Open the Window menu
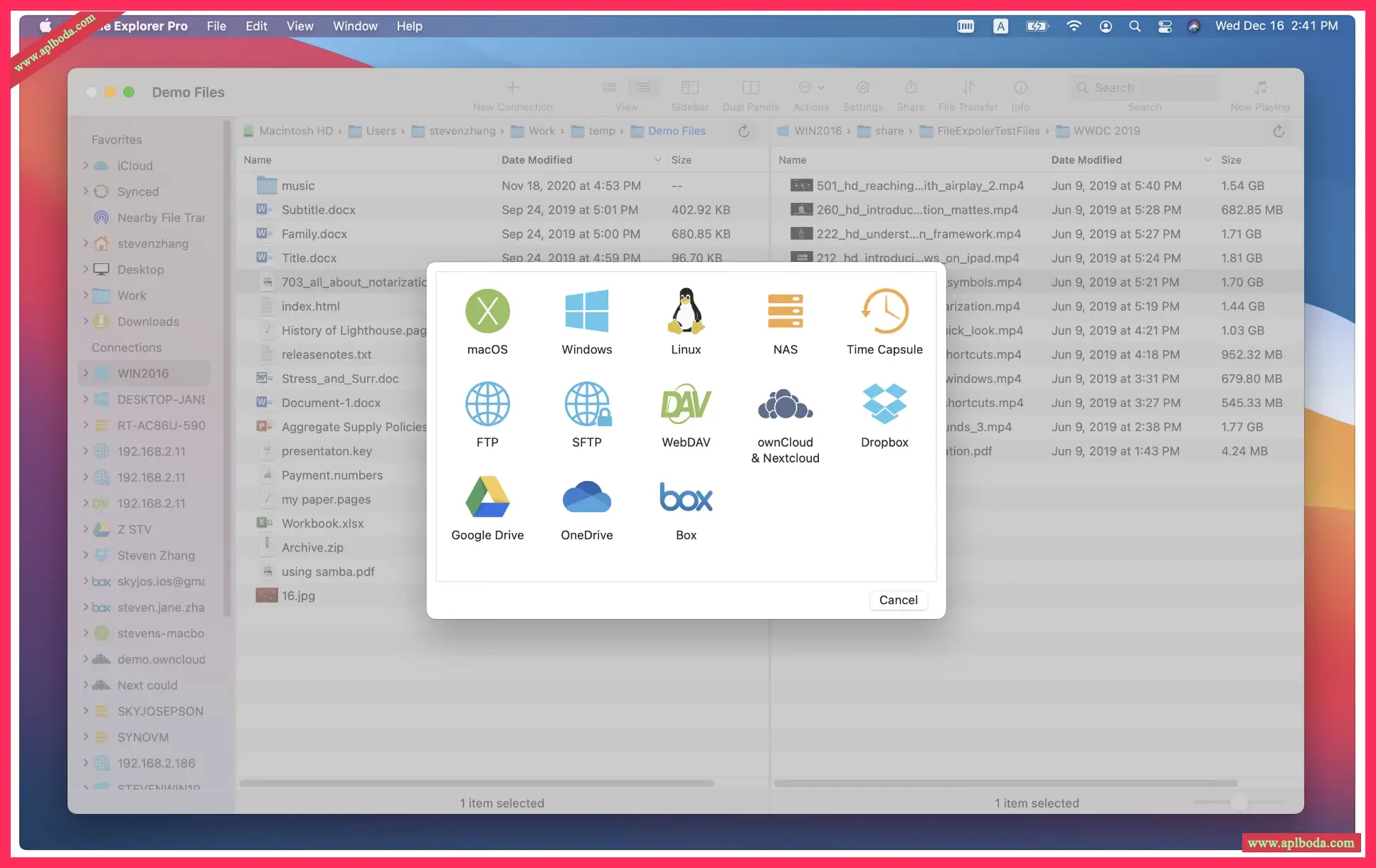Image resolution: width=1376 pixels, height=868 pixels. pos(355,26)
